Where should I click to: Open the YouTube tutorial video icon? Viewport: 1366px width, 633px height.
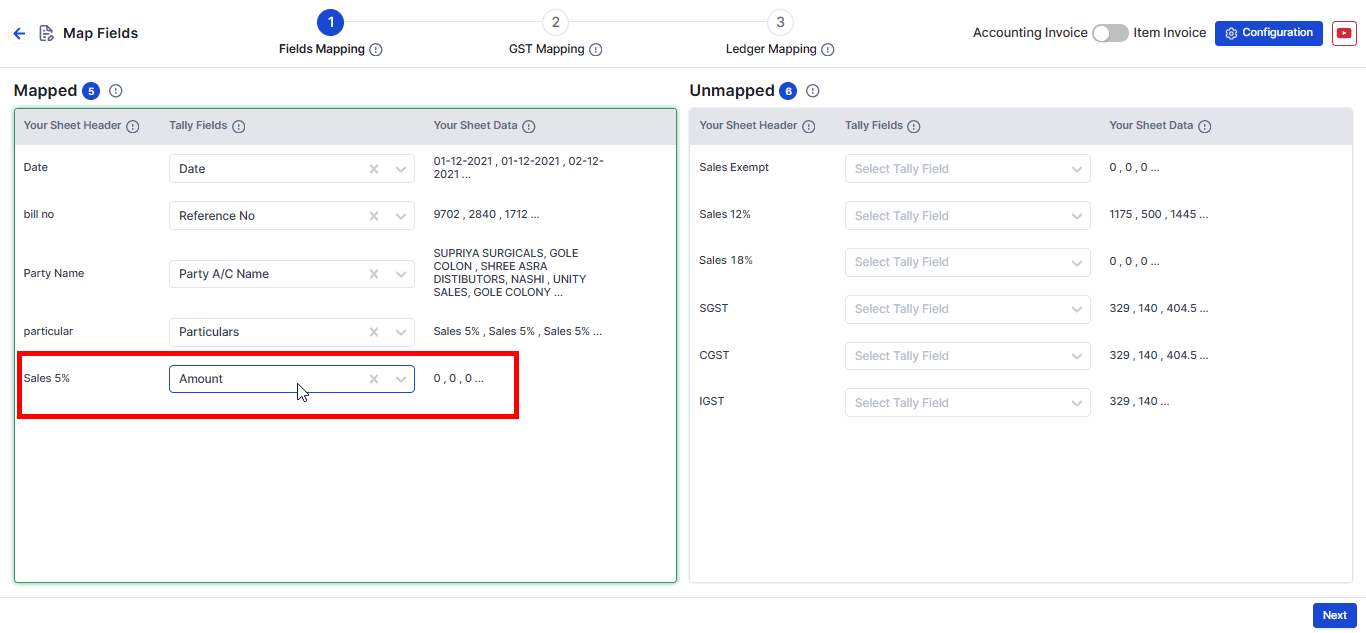[x=1344, y=33]
